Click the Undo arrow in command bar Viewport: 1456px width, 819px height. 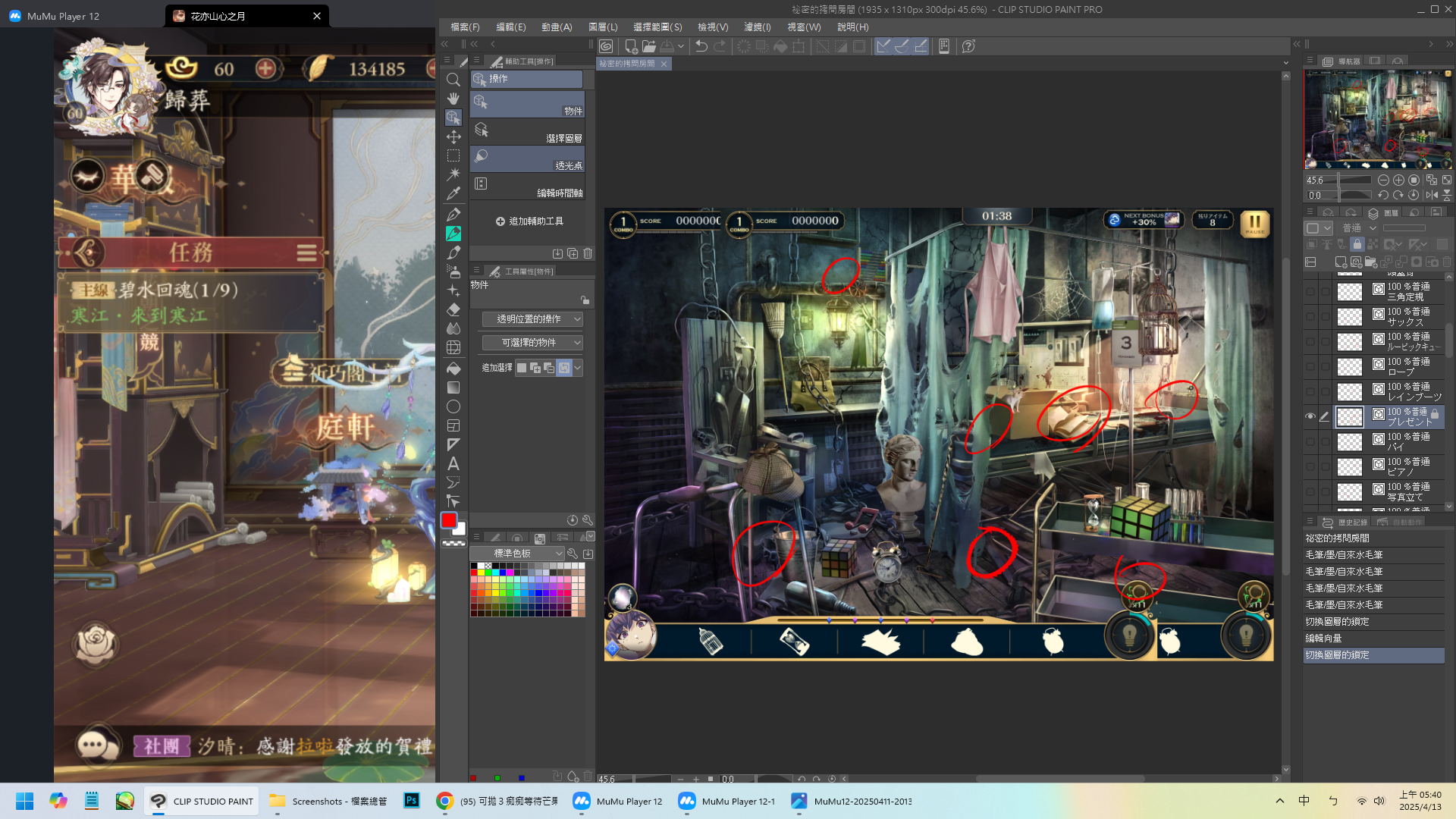point(701,46)
